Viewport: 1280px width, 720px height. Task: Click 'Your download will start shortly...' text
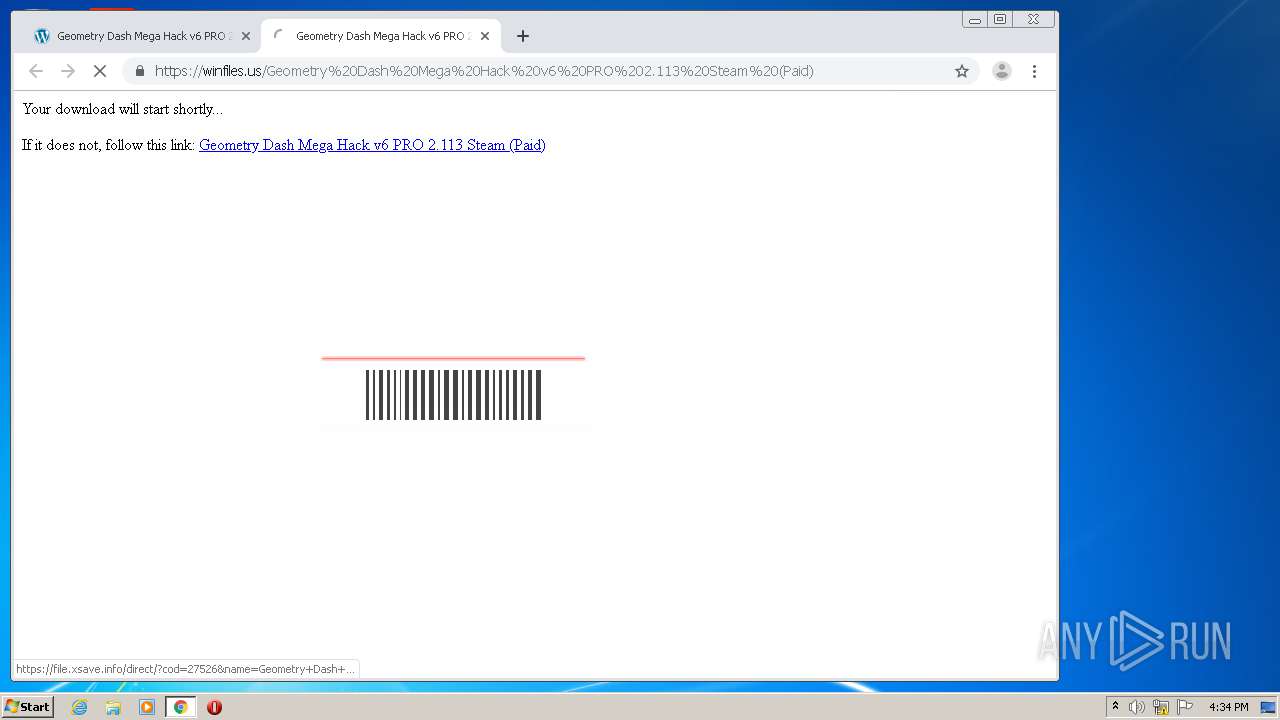[123, 109]
